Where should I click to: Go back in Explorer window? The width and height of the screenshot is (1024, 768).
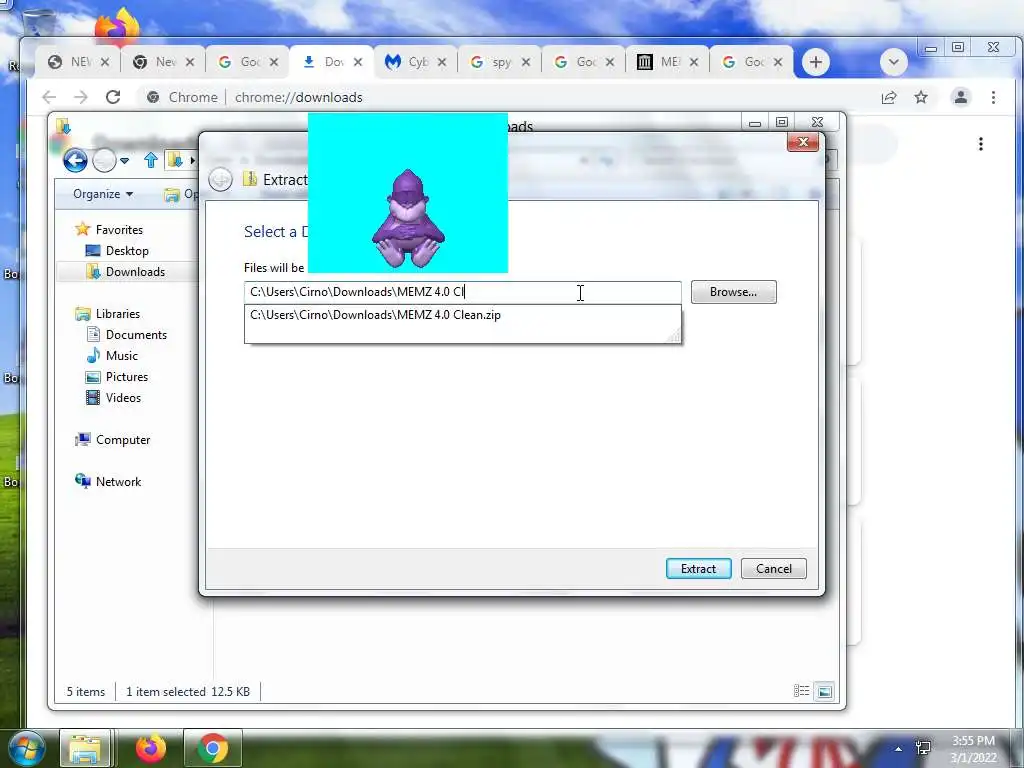pyautogui.click(x=75, y=160)
